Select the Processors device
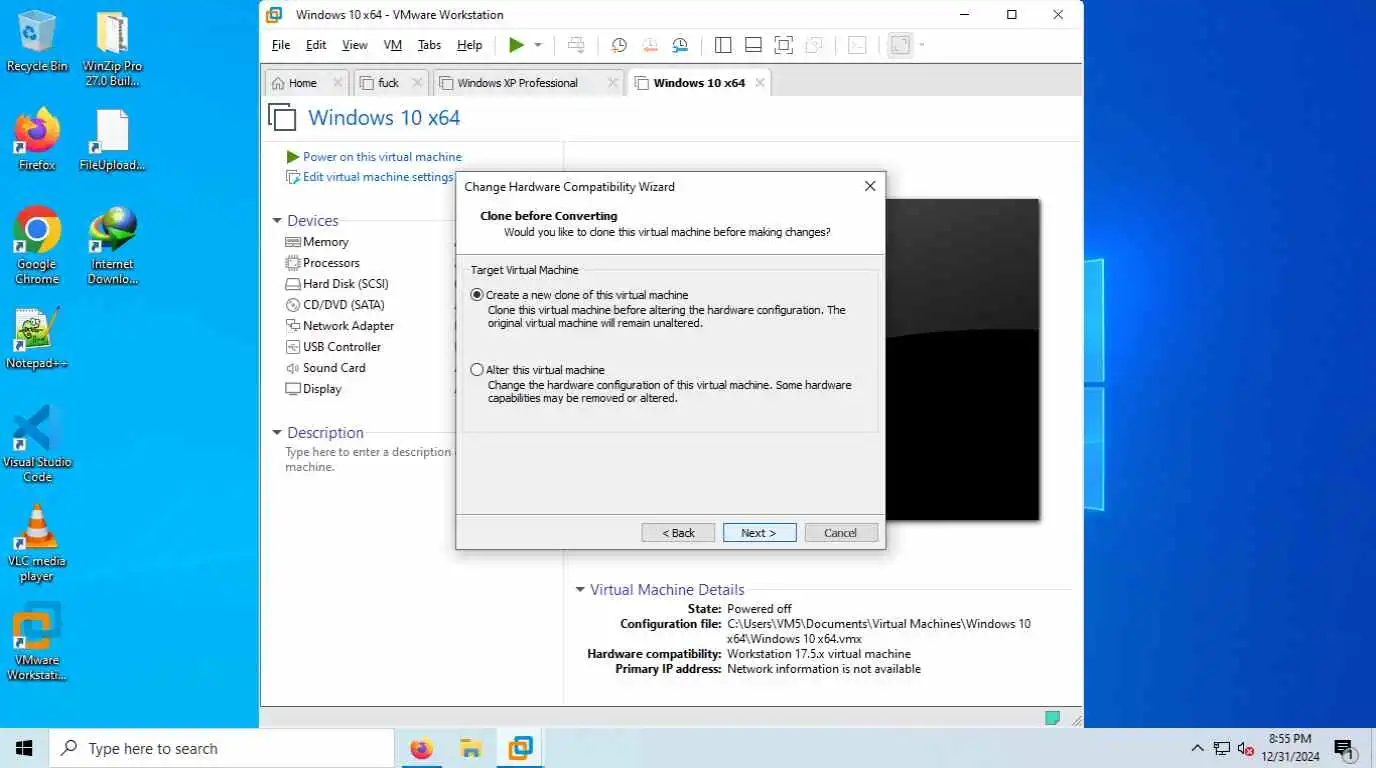Screen dimensions: 1376x768 (322, 263)
